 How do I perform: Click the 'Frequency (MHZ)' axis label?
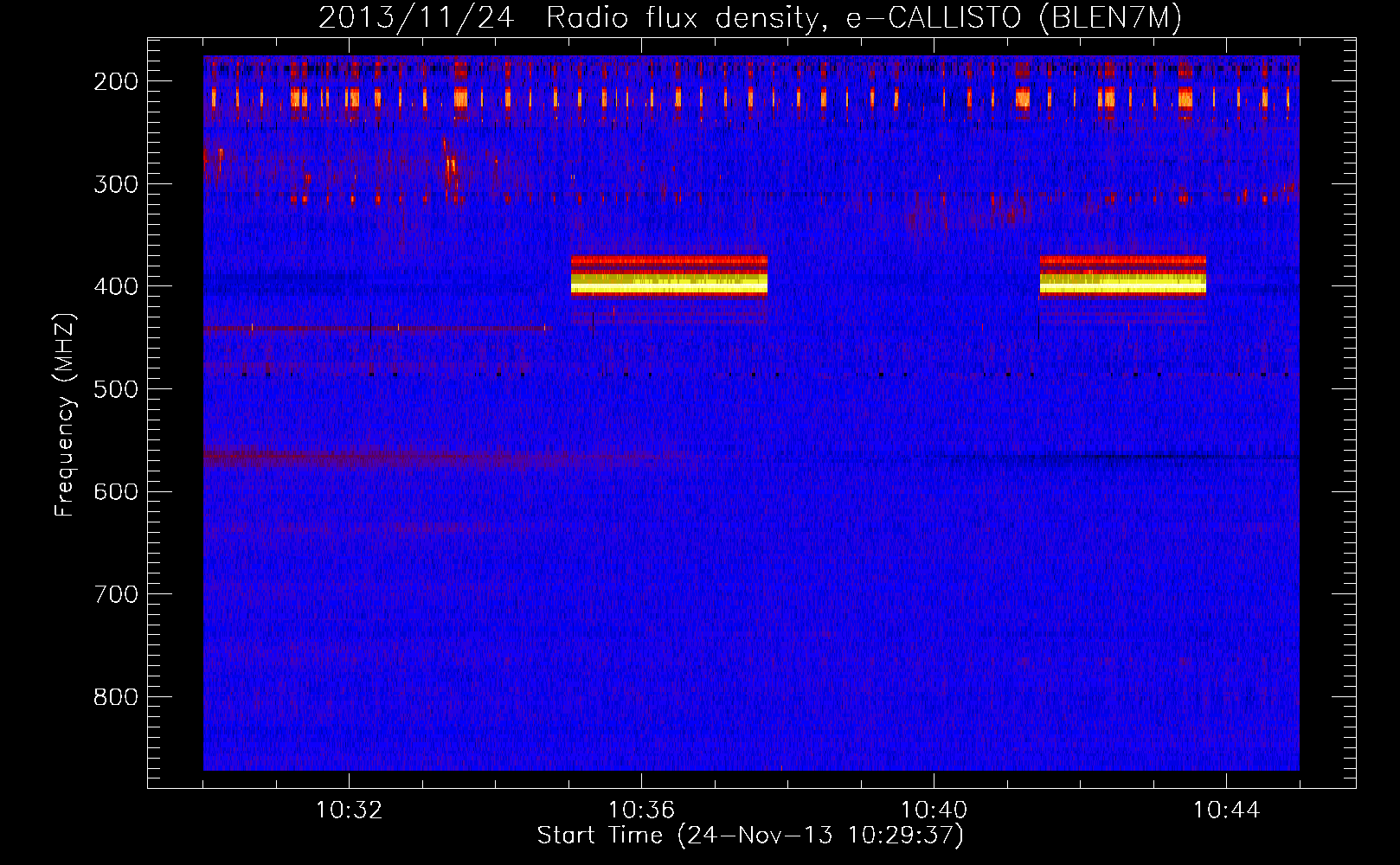tap(65, 414)
